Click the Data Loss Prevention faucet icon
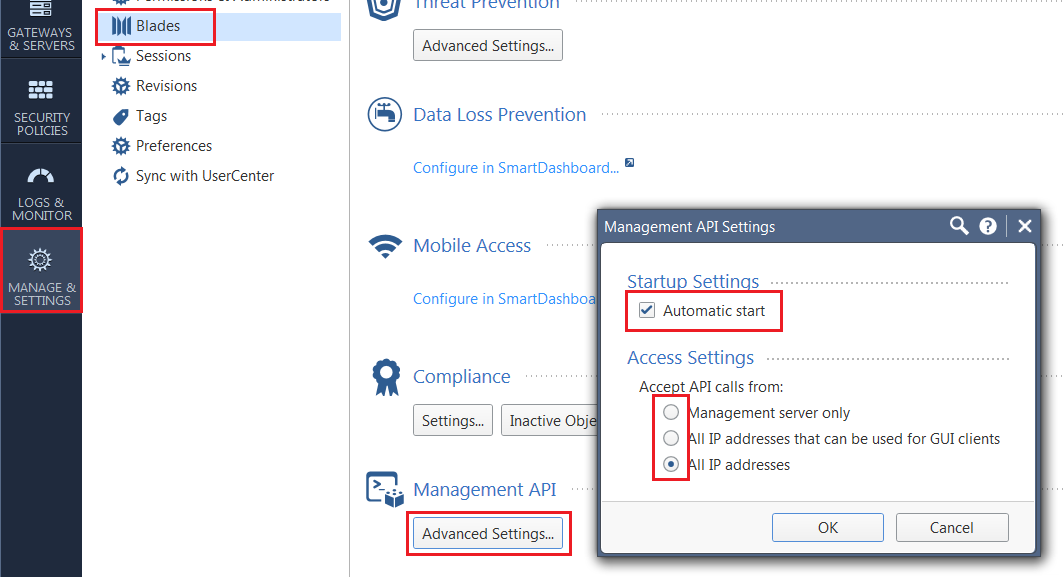The height and width of the screenshot is (577, 1064). 385,114
